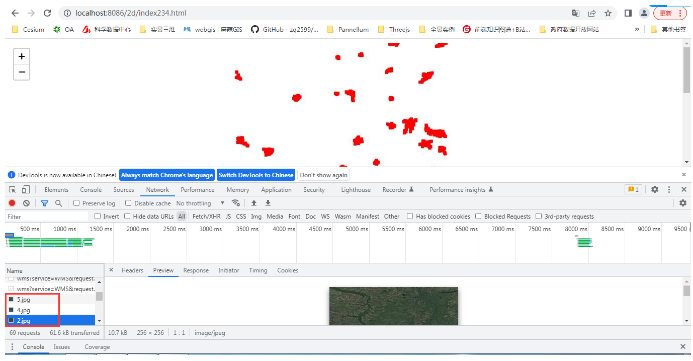Tick the 3rd-party requests checkbox

[x=538, y=216]
